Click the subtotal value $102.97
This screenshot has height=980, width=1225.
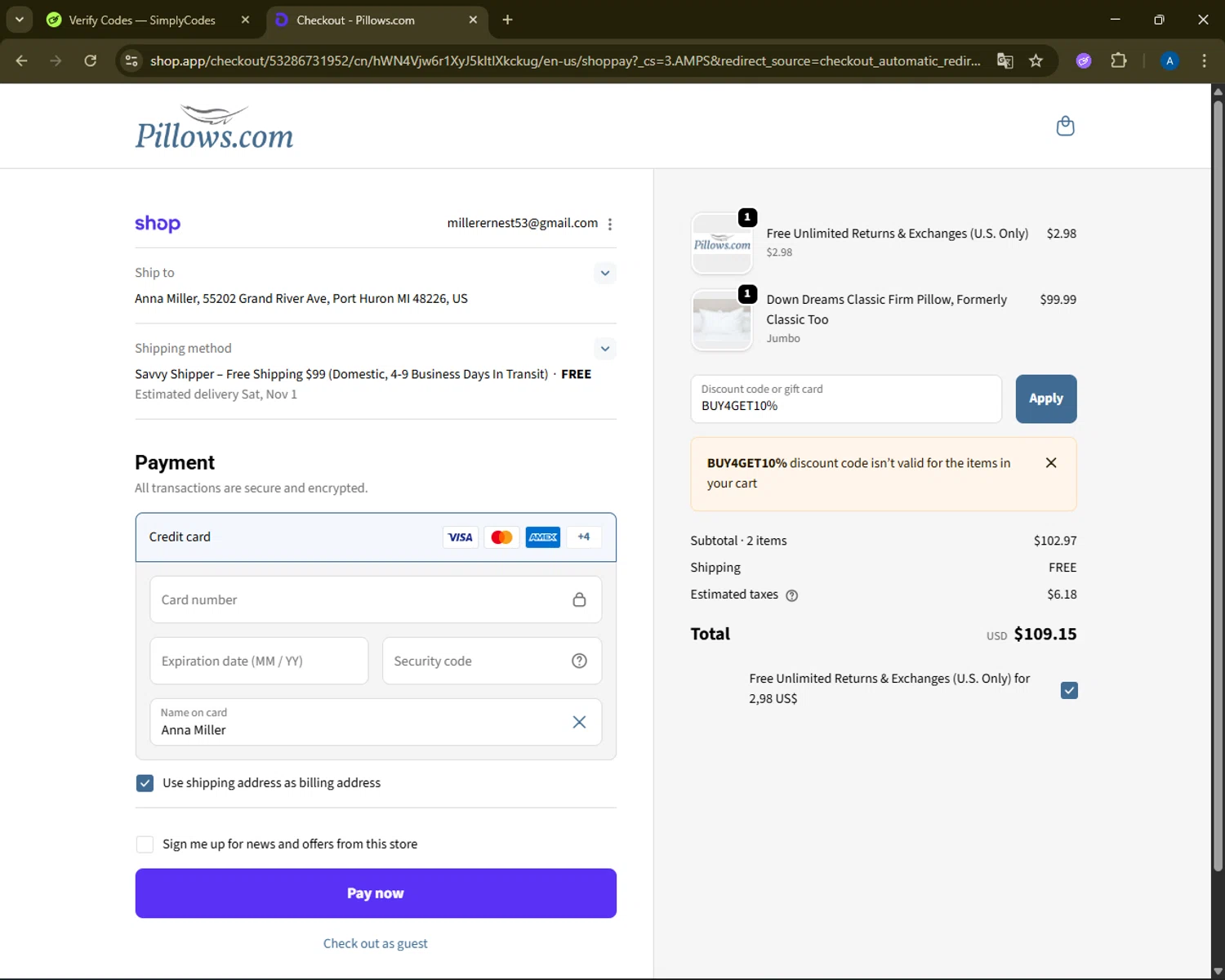(x=1055, y=541)
